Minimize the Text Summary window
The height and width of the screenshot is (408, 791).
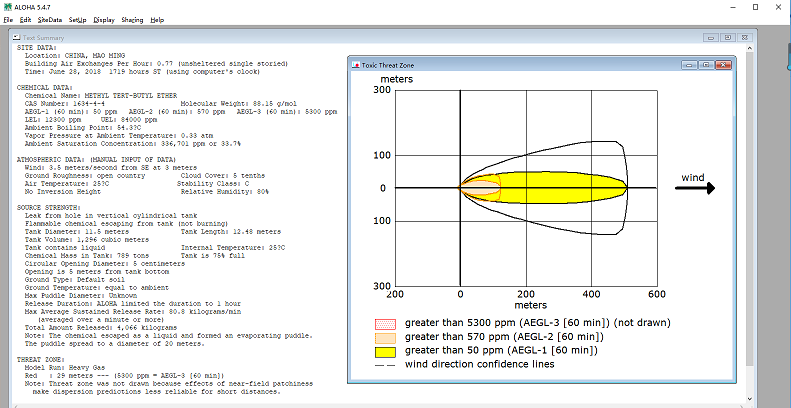tap(712, 37)
